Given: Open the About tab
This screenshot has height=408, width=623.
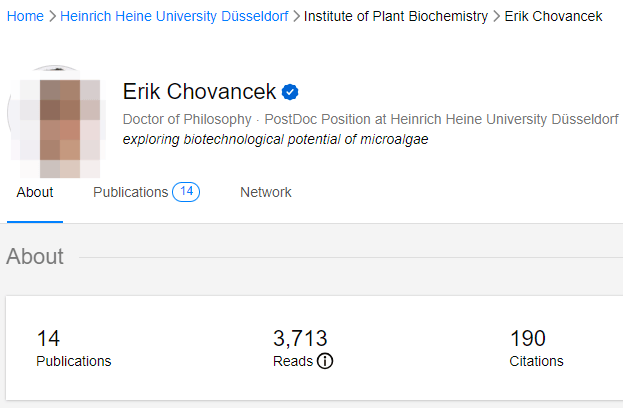Looking at the screenshot, I should 35,192.
